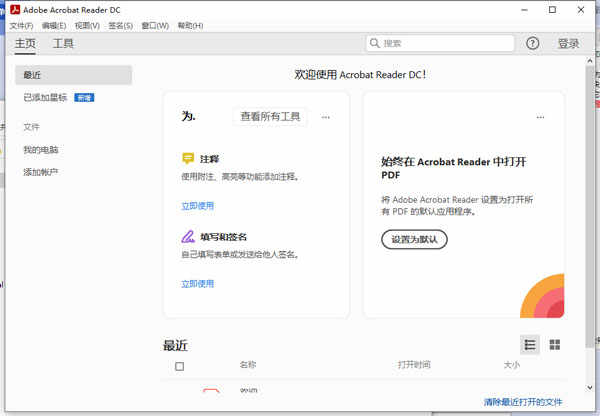Switch to list view icon
This screenshot has height=416, width=600.
pos(530,345)
